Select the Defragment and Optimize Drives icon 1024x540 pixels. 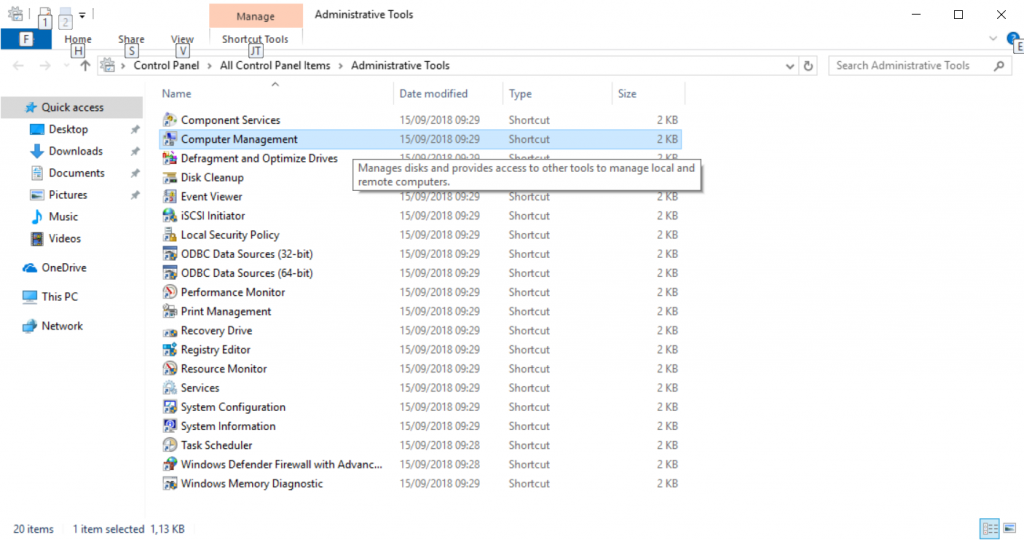click(170, 158)
